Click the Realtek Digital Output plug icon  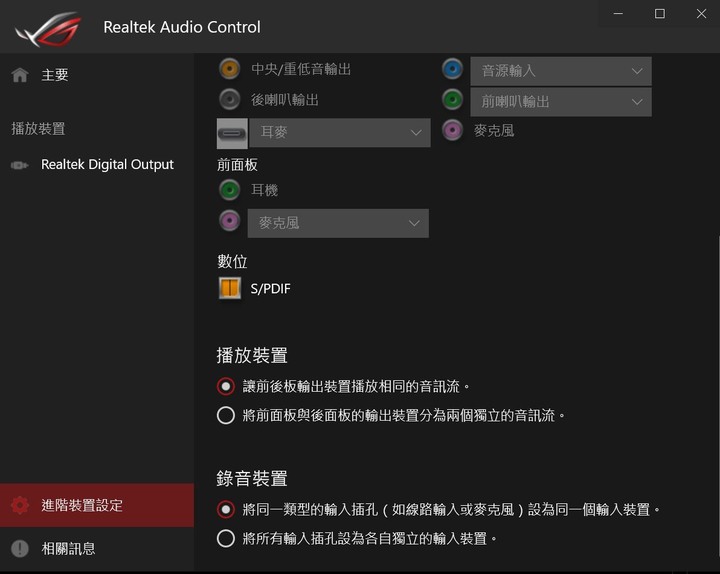[x=19, y=165]
